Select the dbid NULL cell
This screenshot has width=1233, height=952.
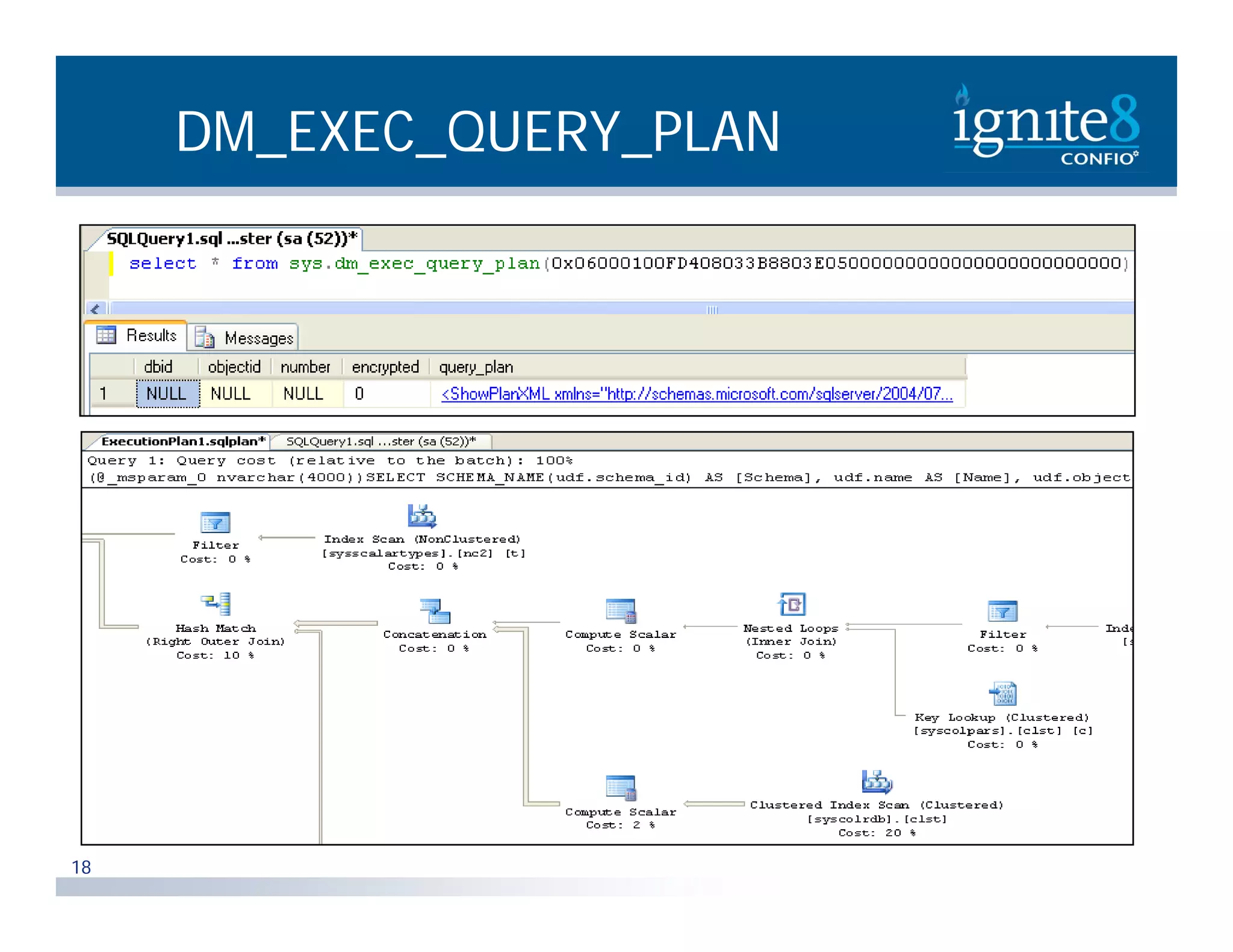pyautogui.click(x=167, y=394)
